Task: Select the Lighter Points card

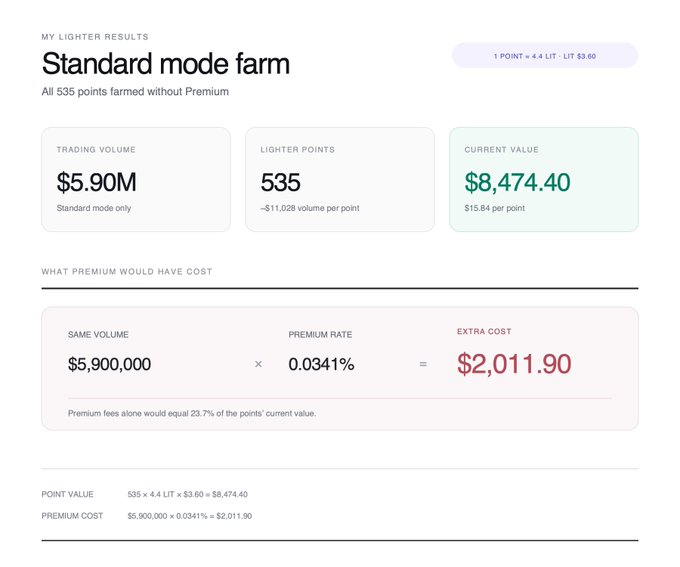Action: click(340, 179)
